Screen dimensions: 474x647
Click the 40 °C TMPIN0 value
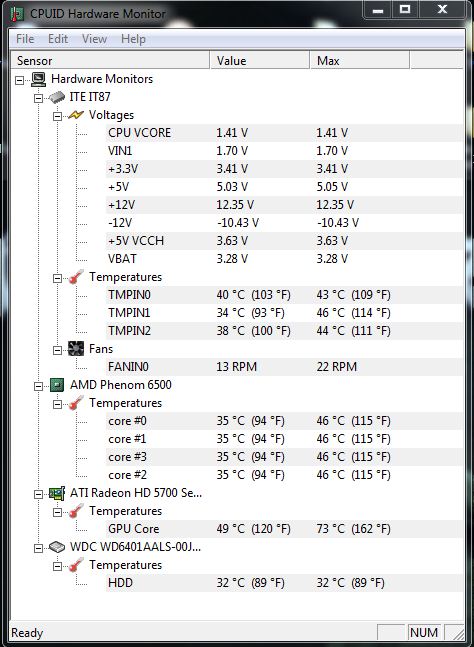coord(253,295)
